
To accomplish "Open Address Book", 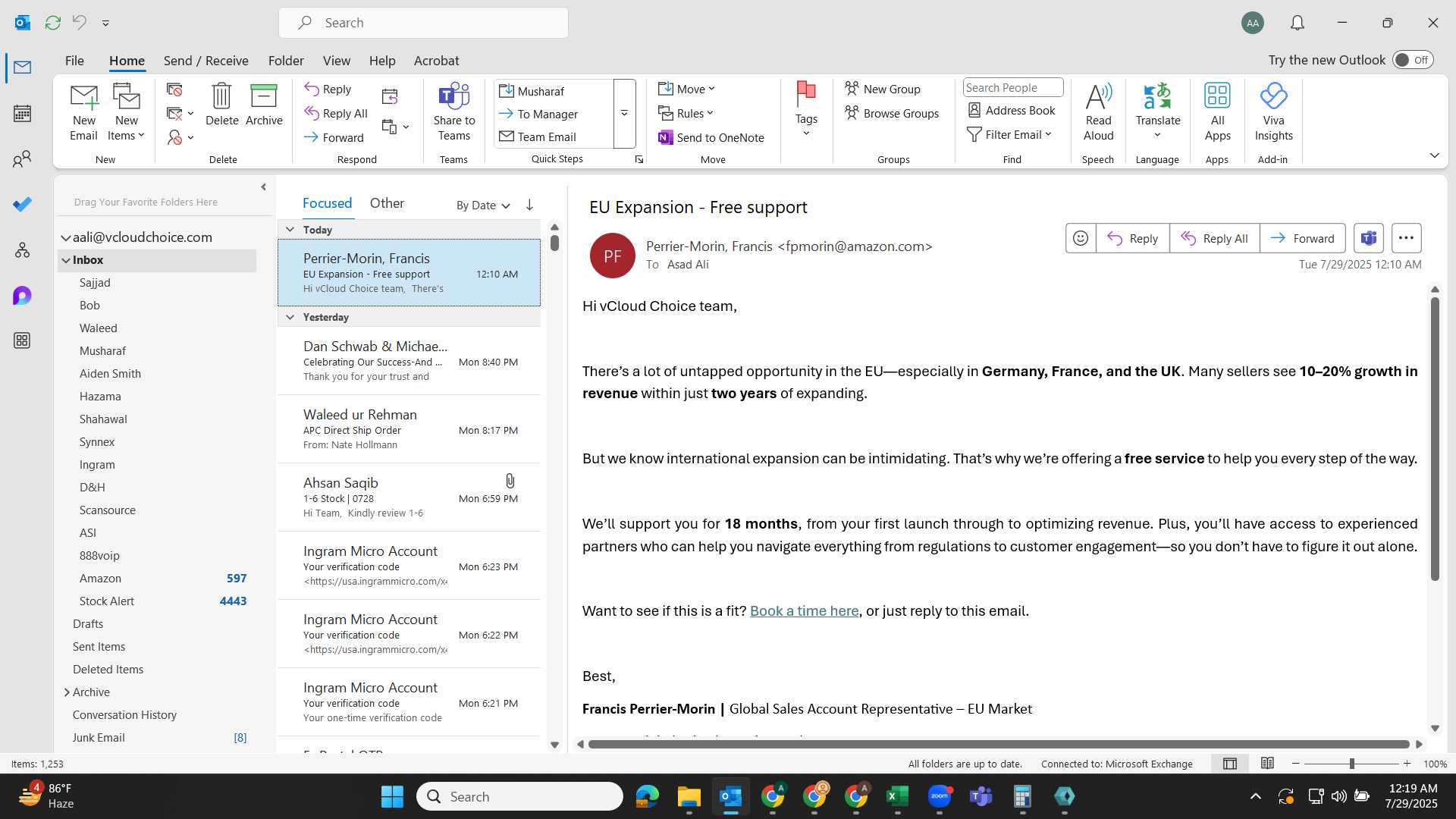I will (x=1012, y=111).
